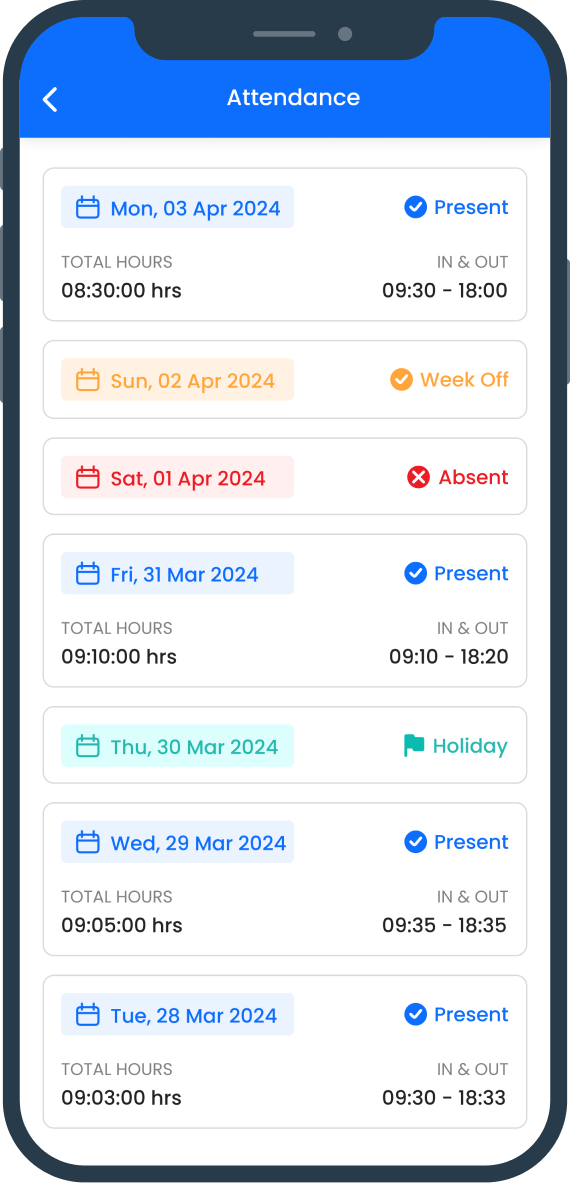Click the green Holiday flag icon

pos(414,746)
